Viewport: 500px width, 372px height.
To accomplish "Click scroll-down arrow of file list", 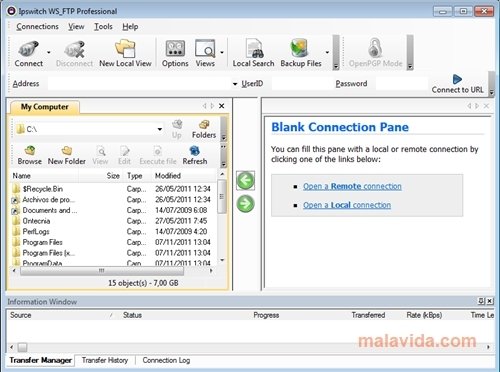I will coord(222,260).
